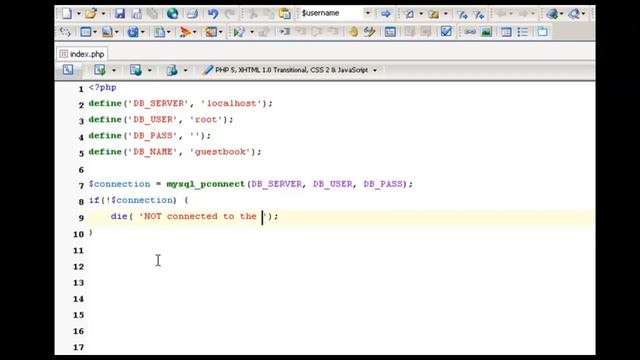Click 'guestbook' string on line 5
640x360 pixels.
[x=220, y=152]
